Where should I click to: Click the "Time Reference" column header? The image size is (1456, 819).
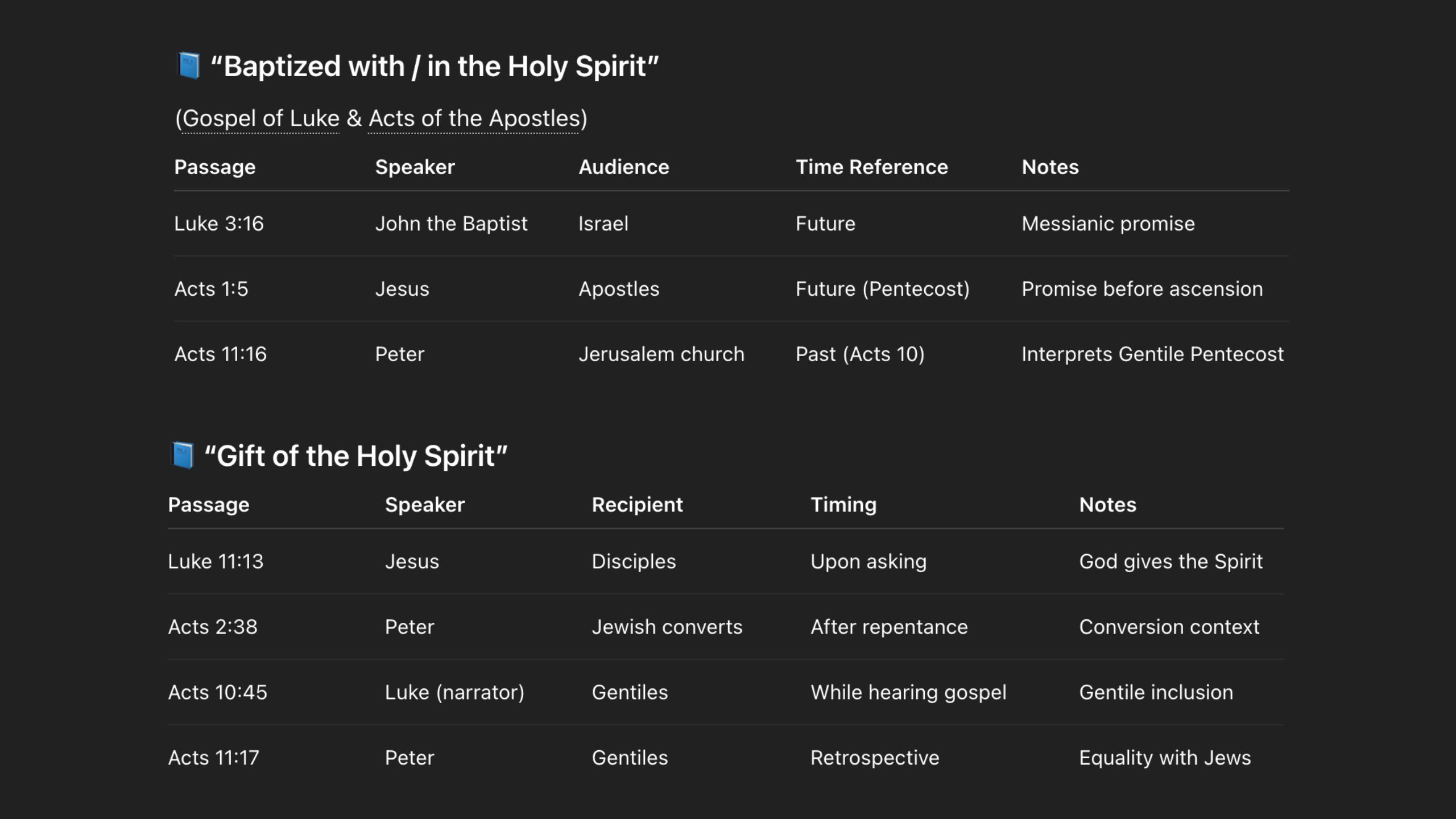871,167
